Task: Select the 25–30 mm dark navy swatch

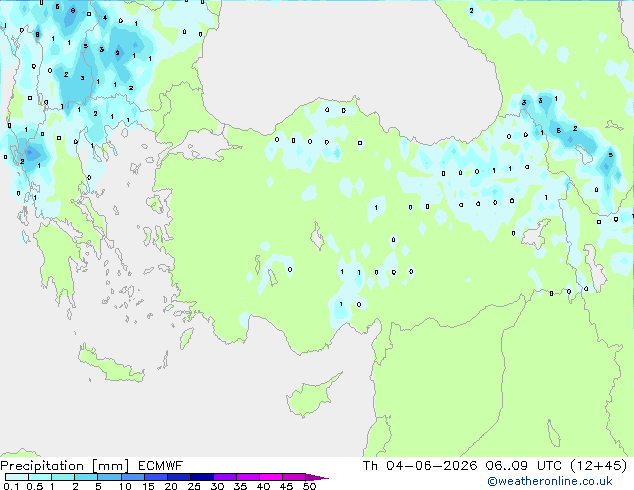Action: (202, 477)
